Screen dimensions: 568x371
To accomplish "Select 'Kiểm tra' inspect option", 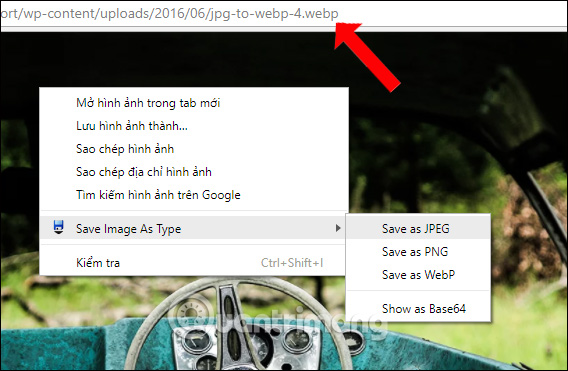I will click(x=194, y=262).
